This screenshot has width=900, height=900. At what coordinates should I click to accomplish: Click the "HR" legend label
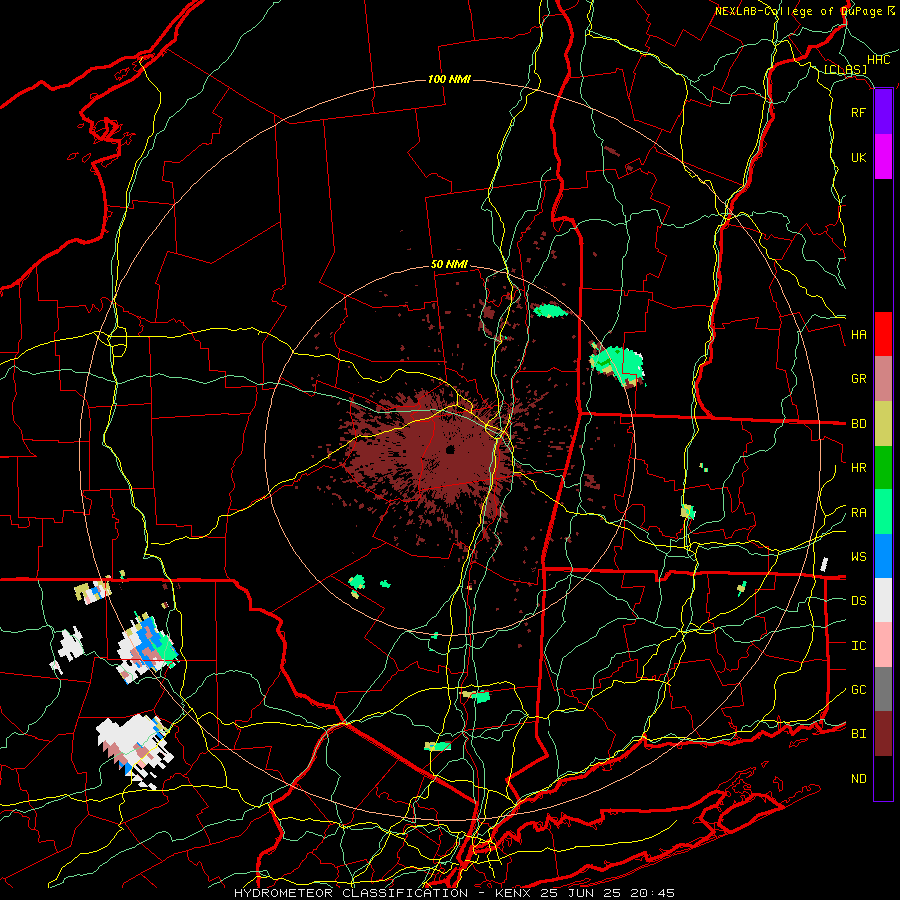point(859,468)
